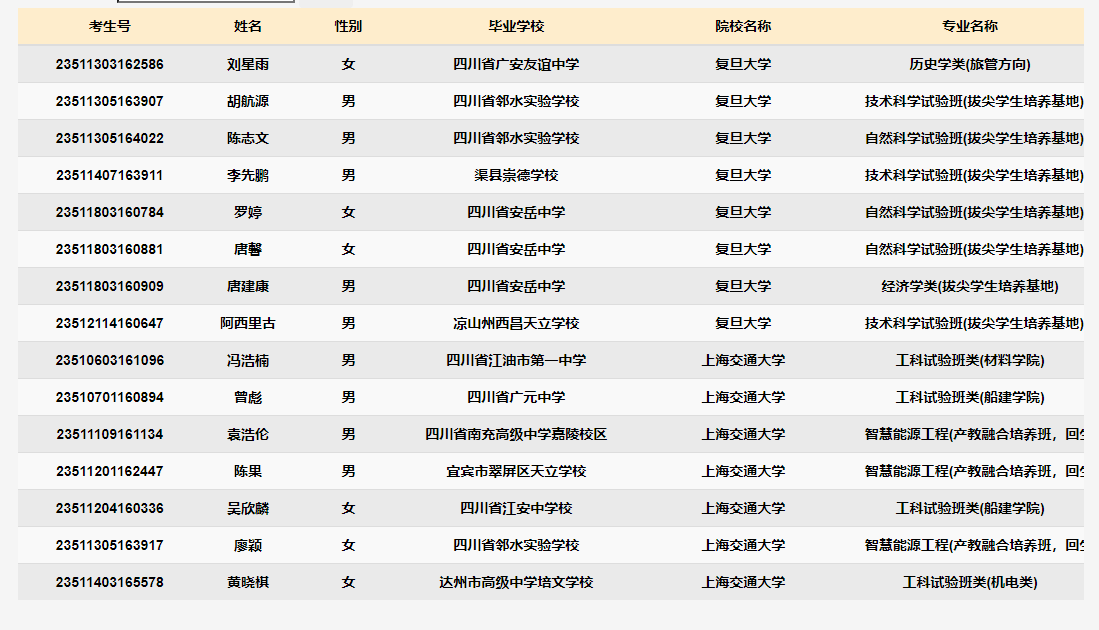Screen dimensions: 1099x630
Task: Select exam number 23511803160784
Action: click(109, 212)
